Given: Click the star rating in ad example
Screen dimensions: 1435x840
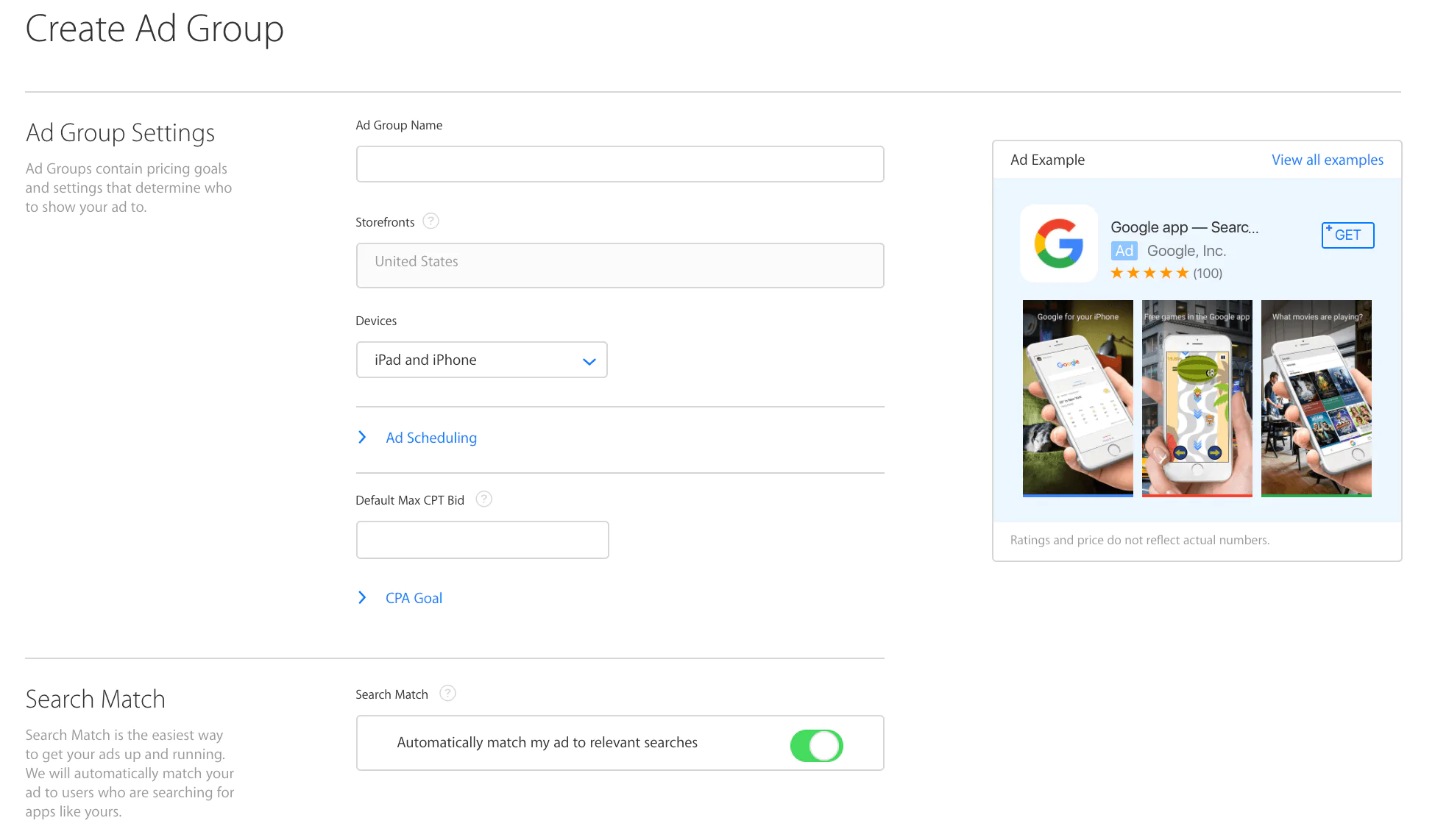Looking at the screenshot, I should pyautogui.click(x=1149, y=274).
